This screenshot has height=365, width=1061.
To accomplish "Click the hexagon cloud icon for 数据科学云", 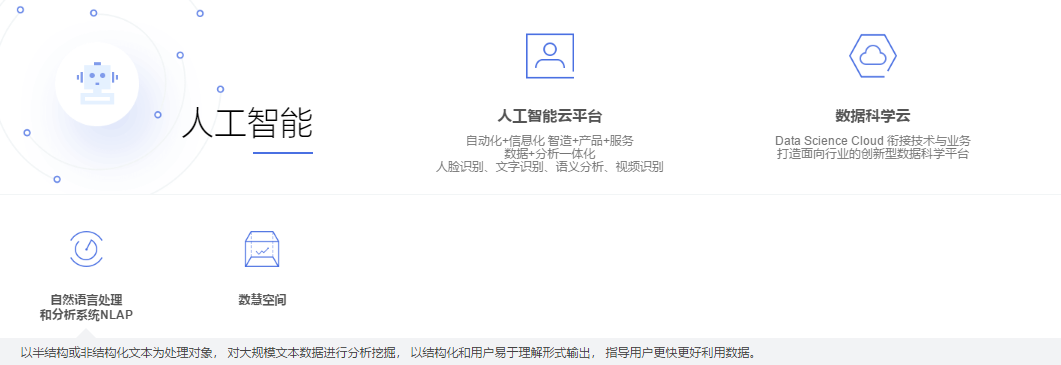I will point(872,56).
